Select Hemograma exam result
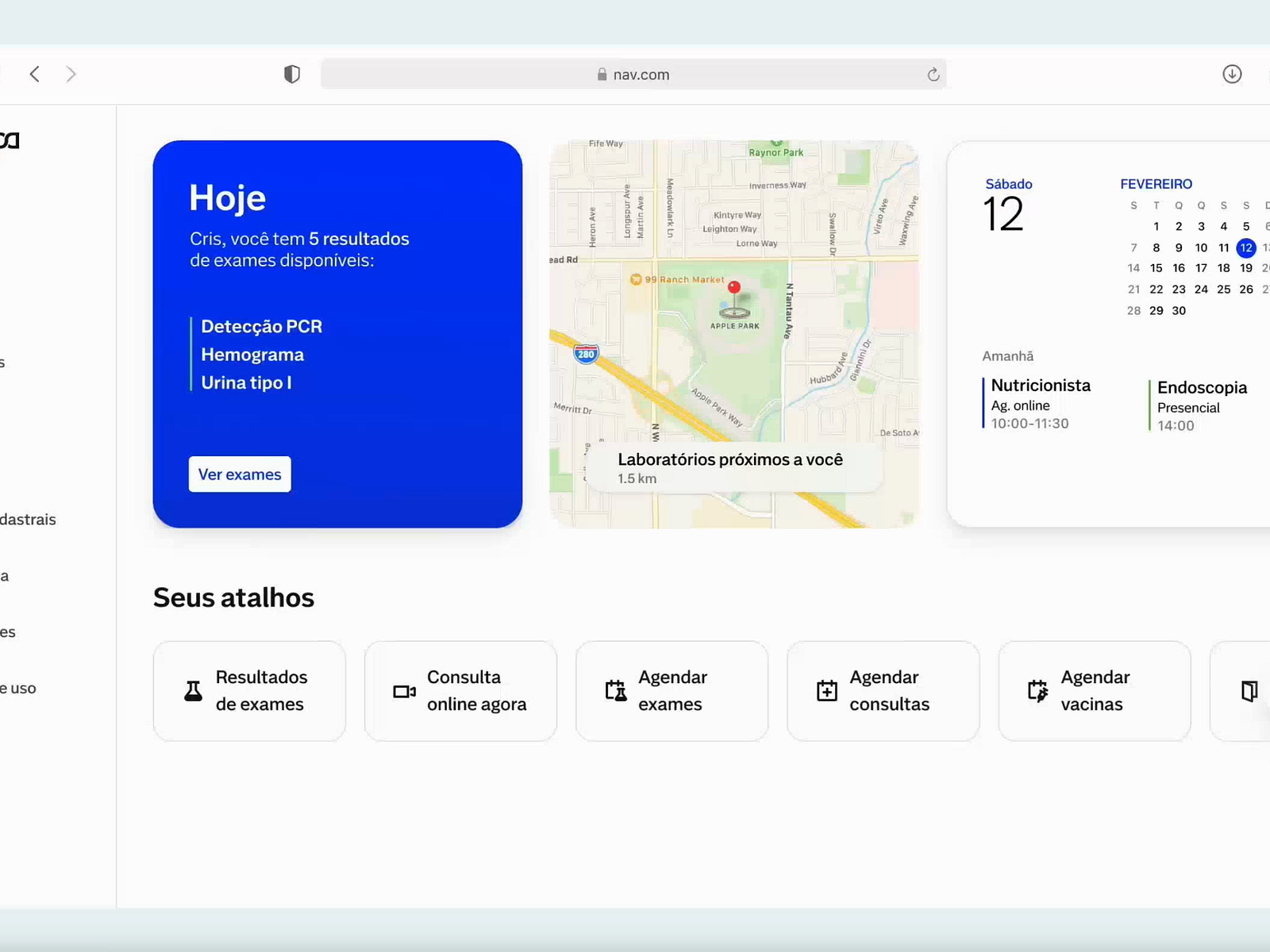 pyautogui.click(x=252, y=355)
